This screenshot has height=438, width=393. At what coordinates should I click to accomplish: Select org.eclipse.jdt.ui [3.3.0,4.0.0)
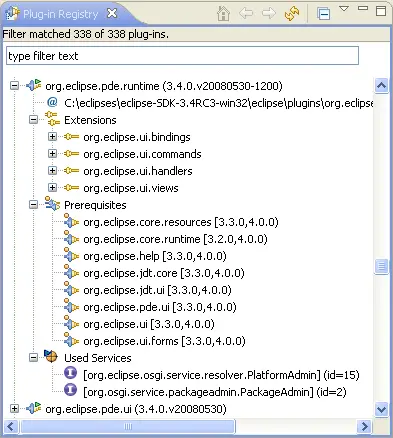click(157, 290)
